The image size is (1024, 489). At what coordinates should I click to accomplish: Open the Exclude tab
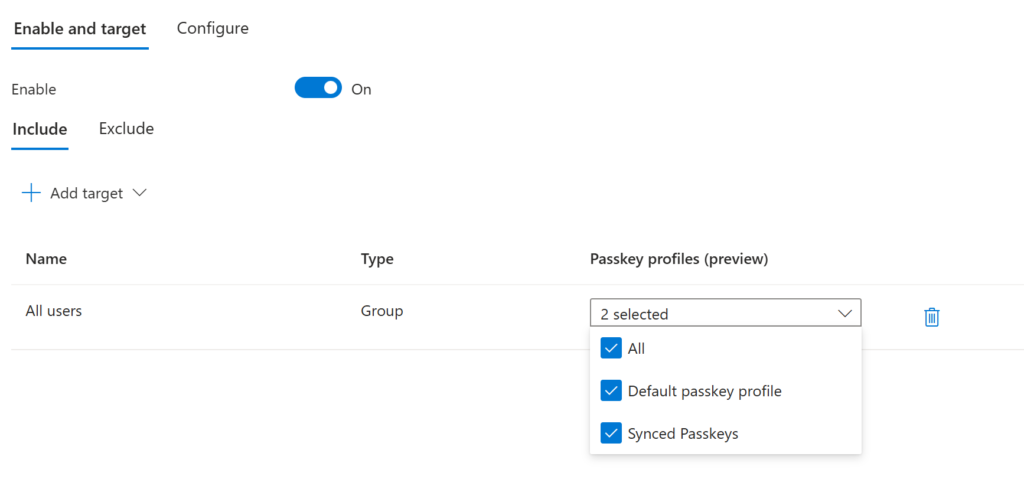point(126,128)
